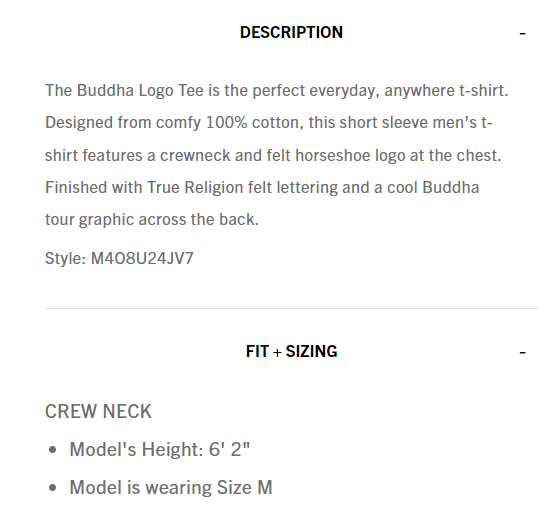Click the word 'crewneck' in the description
Image resolution: width=542 pixels, height=506 pixels.
click(x=195, y=156)
